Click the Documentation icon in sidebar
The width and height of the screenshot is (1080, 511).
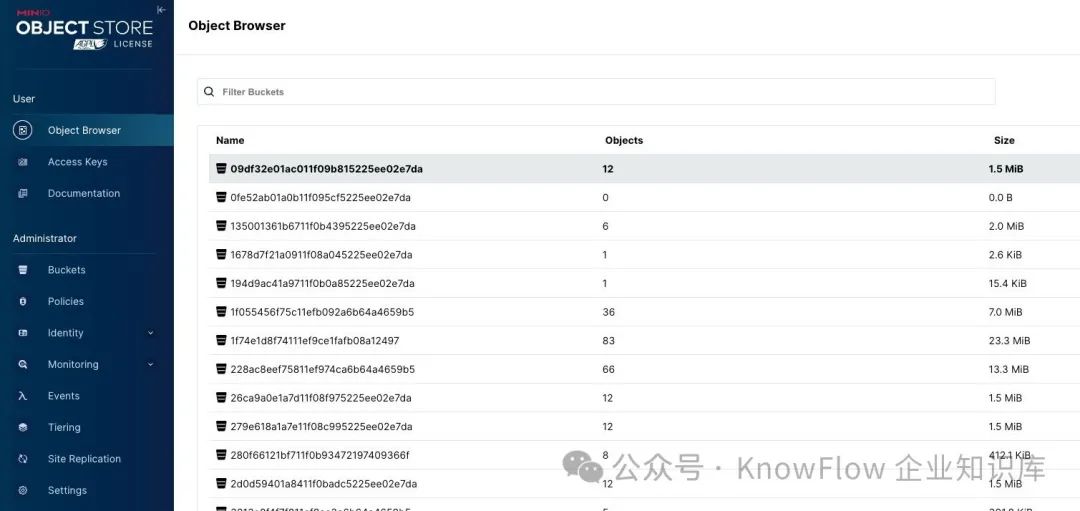click(23, 193)
